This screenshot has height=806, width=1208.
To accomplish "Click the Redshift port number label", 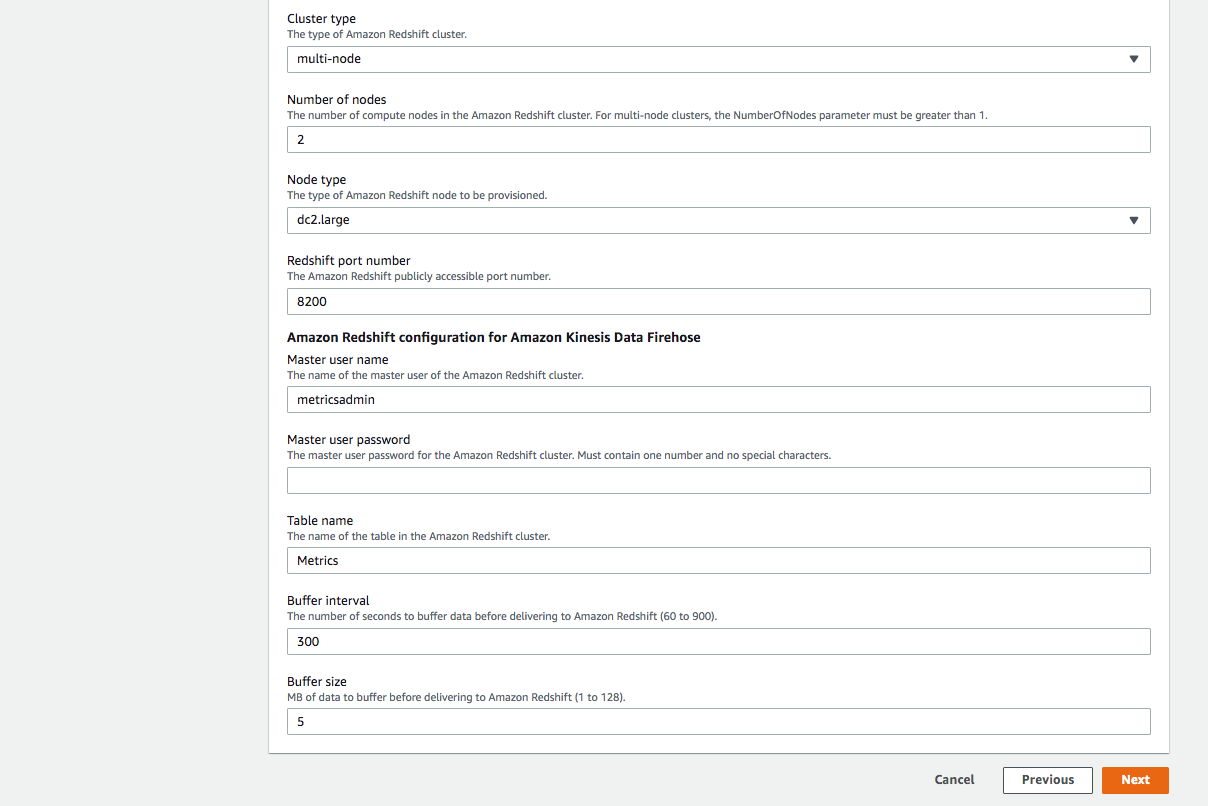I will click(x=349, y=261).
